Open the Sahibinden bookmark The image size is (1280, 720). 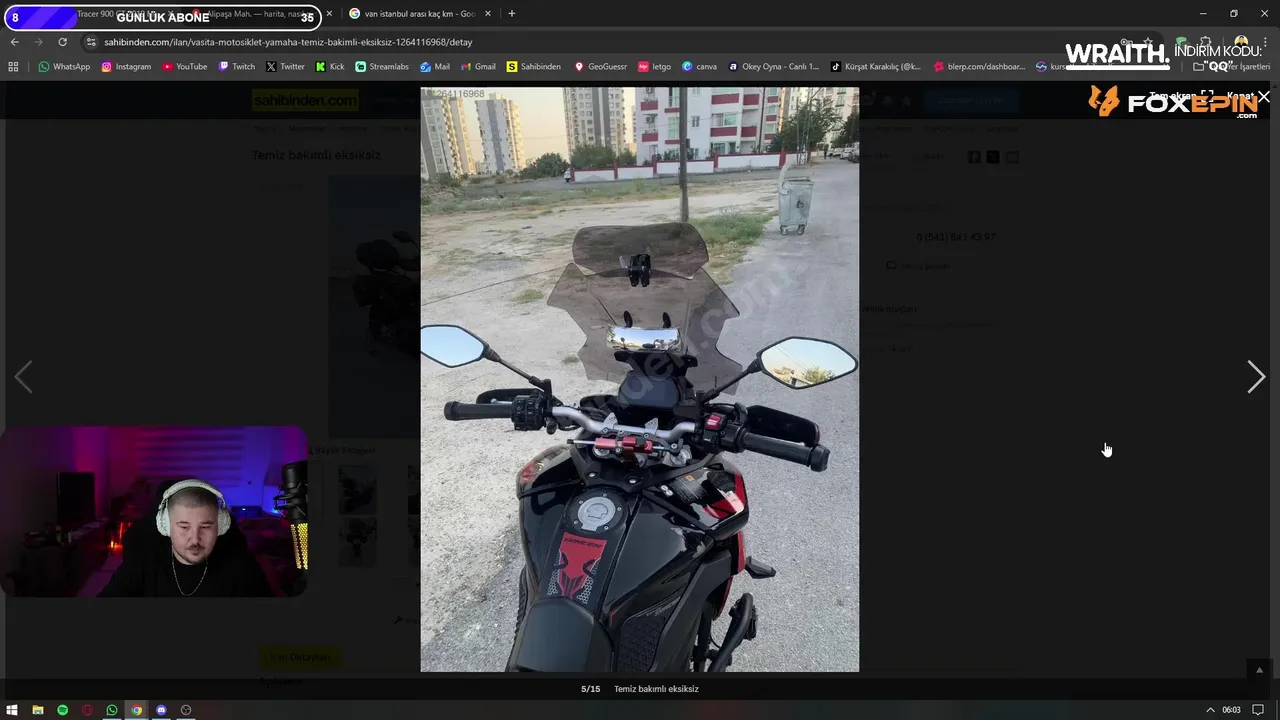(534, 67)
